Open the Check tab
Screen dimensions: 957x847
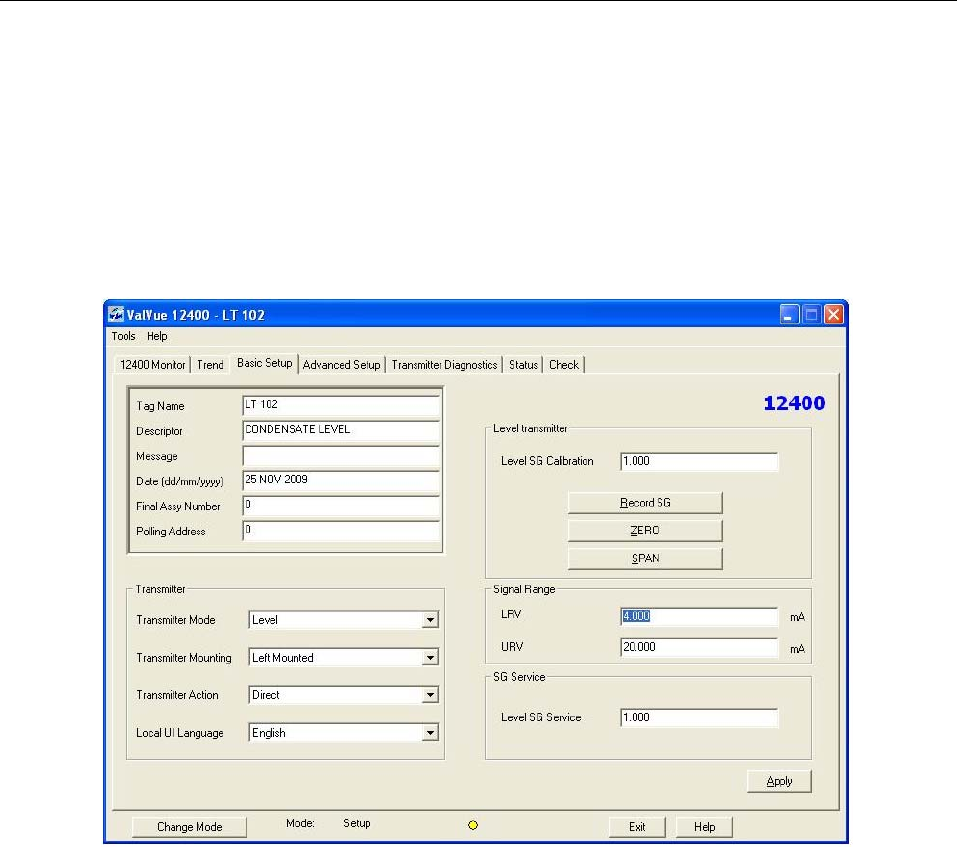[x=563, y=365]
